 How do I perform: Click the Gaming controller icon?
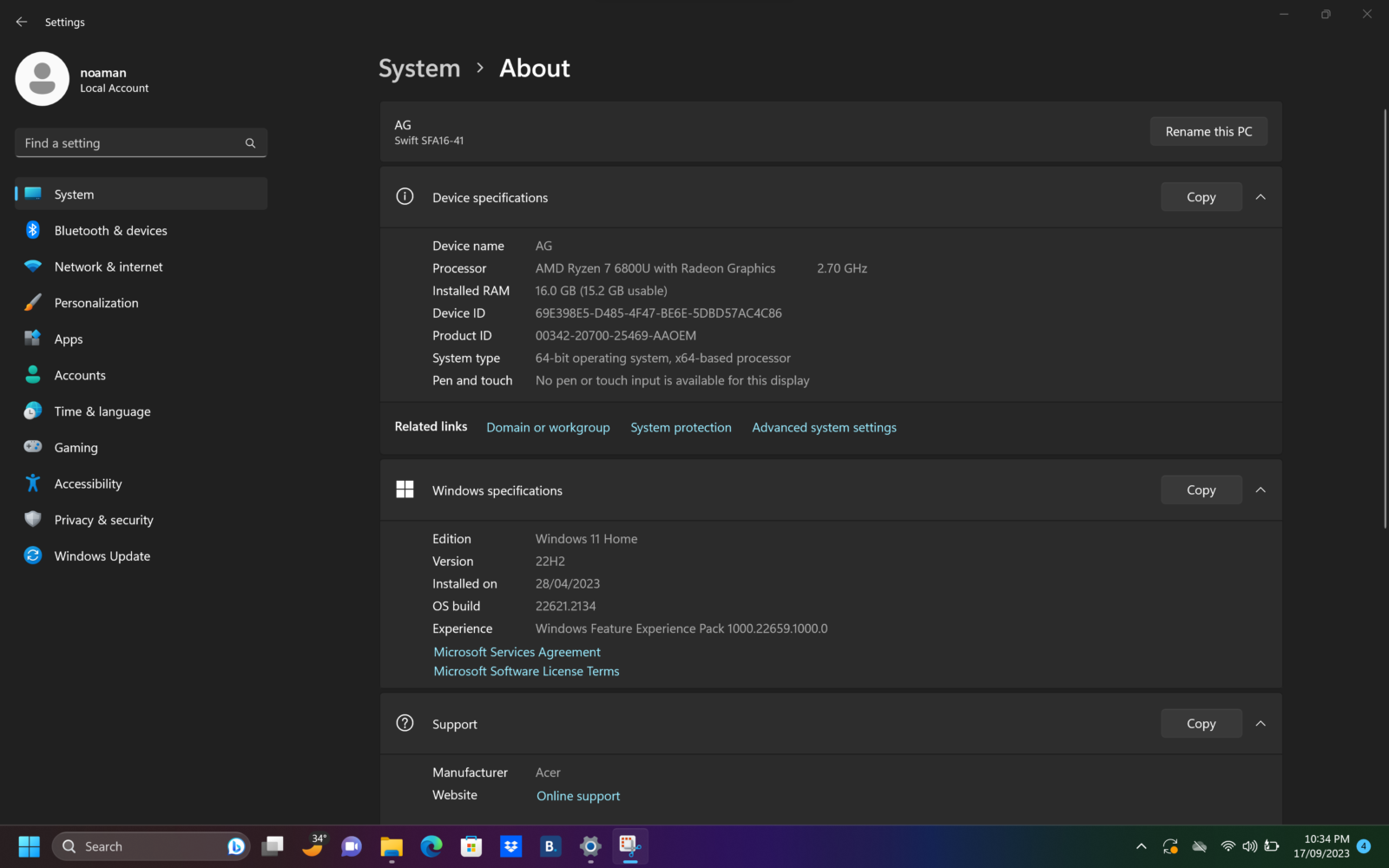click(33, 447)
